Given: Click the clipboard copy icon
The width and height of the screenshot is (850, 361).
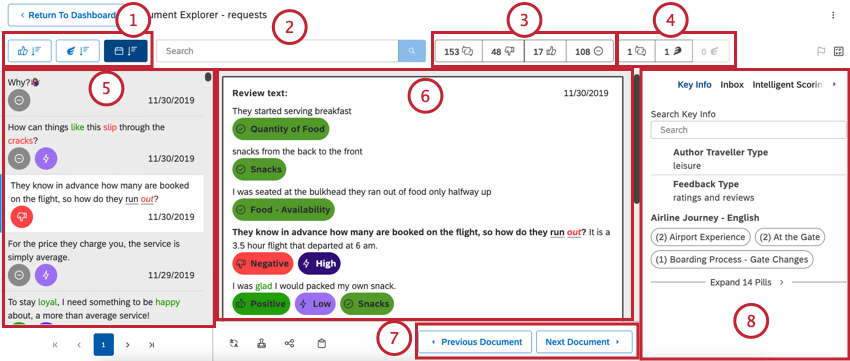Looking at the screenshot, I should point(321,343).
